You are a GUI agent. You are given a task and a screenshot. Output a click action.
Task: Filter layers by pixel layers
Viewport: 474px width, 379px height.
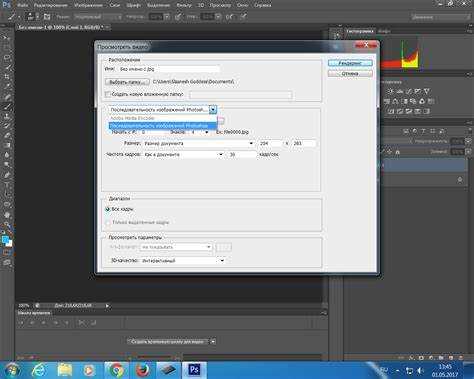pyautogui.click(x=406, y=131)
